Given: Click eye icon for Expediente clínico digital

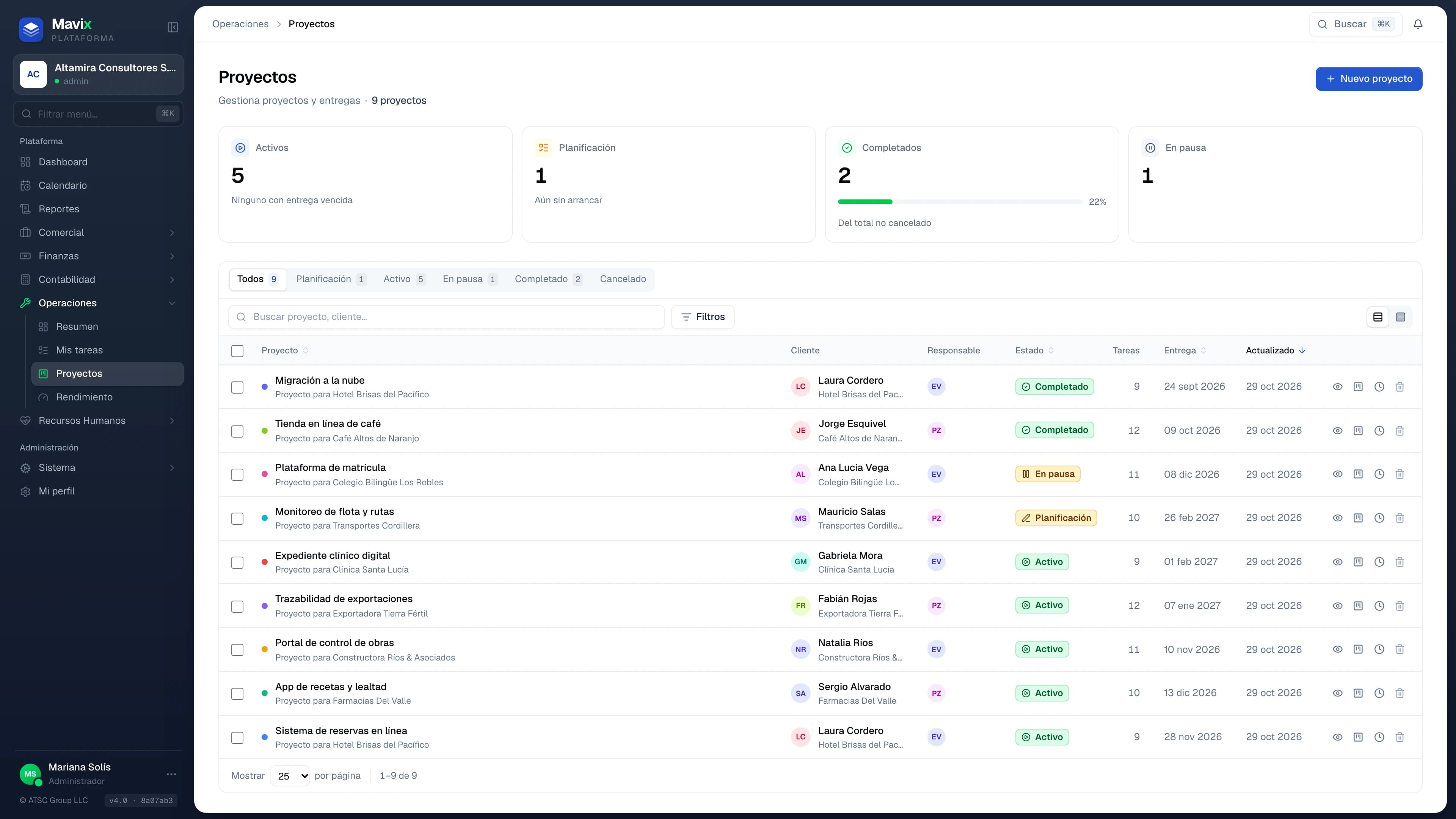Looking at the screenshot, I should point(1337,562).
